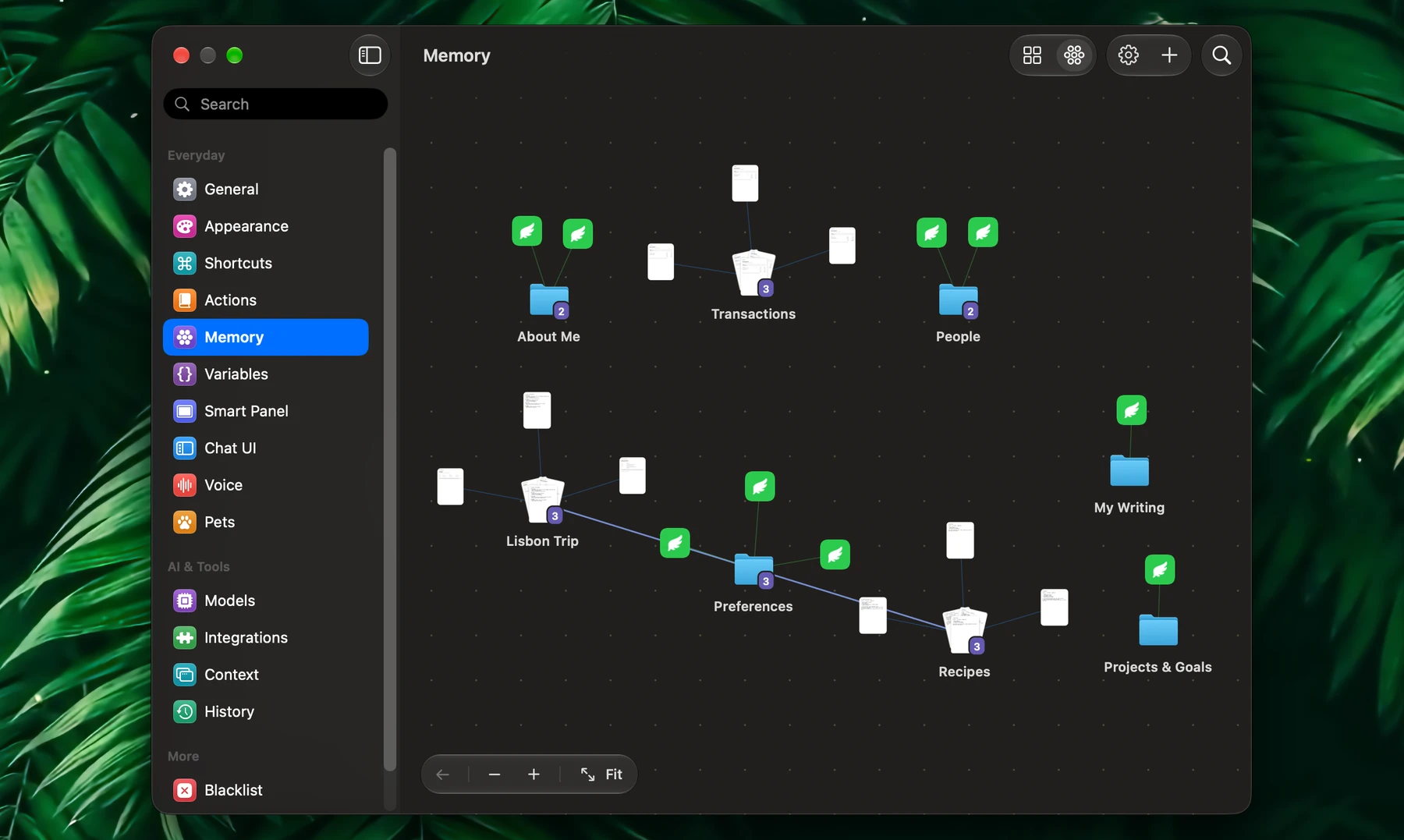This screenshot has height=840, width=1404.
Task: Select Shortcuts in sidebar
Action: pyautogui.click(x=266, y=264)
